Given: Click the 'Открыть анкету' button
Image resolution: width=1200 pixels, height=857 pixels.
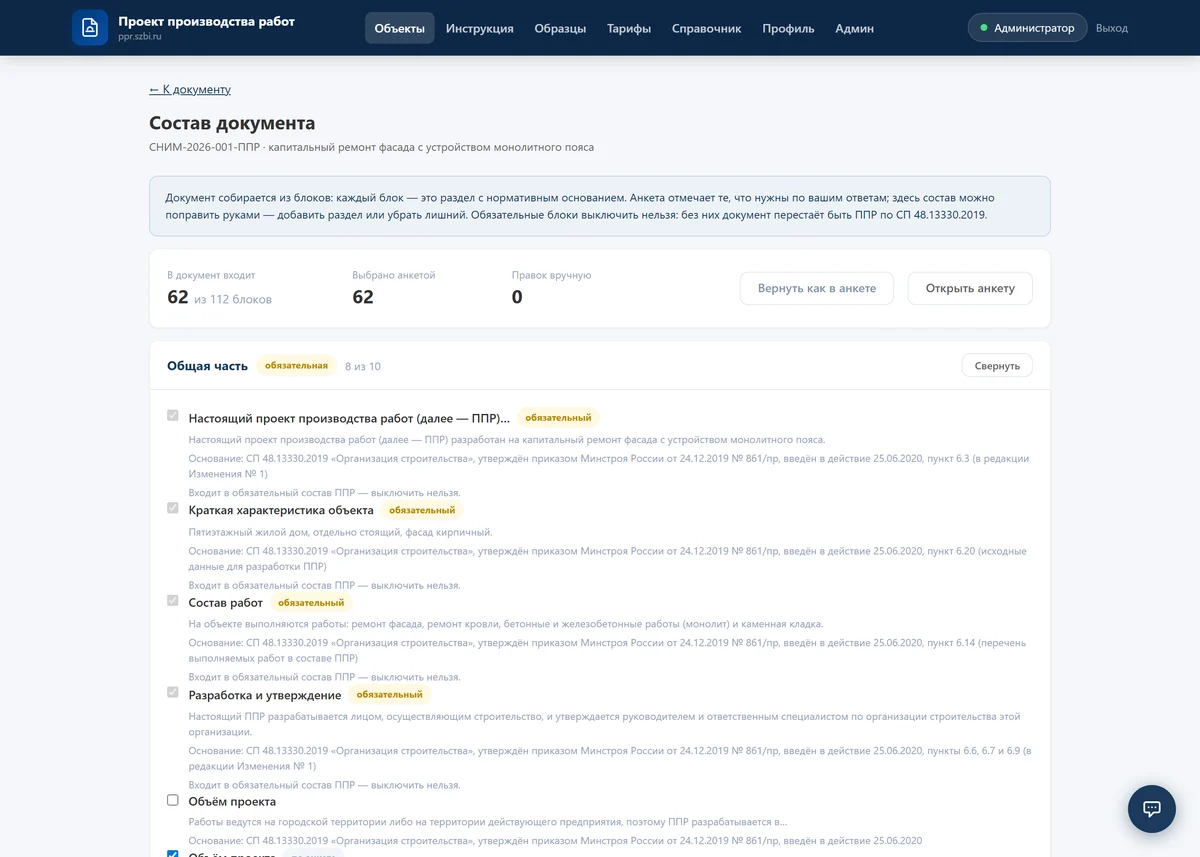Looking at the screenshot, I should tap(970, 288).
